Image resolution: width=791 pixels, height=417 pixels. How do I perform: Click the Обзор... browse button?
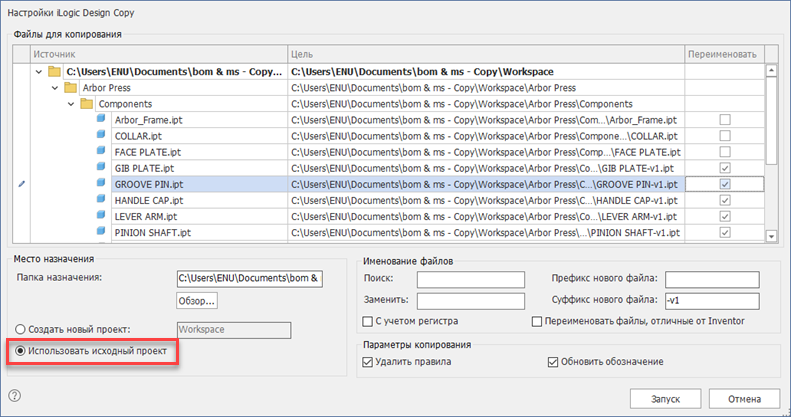[x=197, y=300]
